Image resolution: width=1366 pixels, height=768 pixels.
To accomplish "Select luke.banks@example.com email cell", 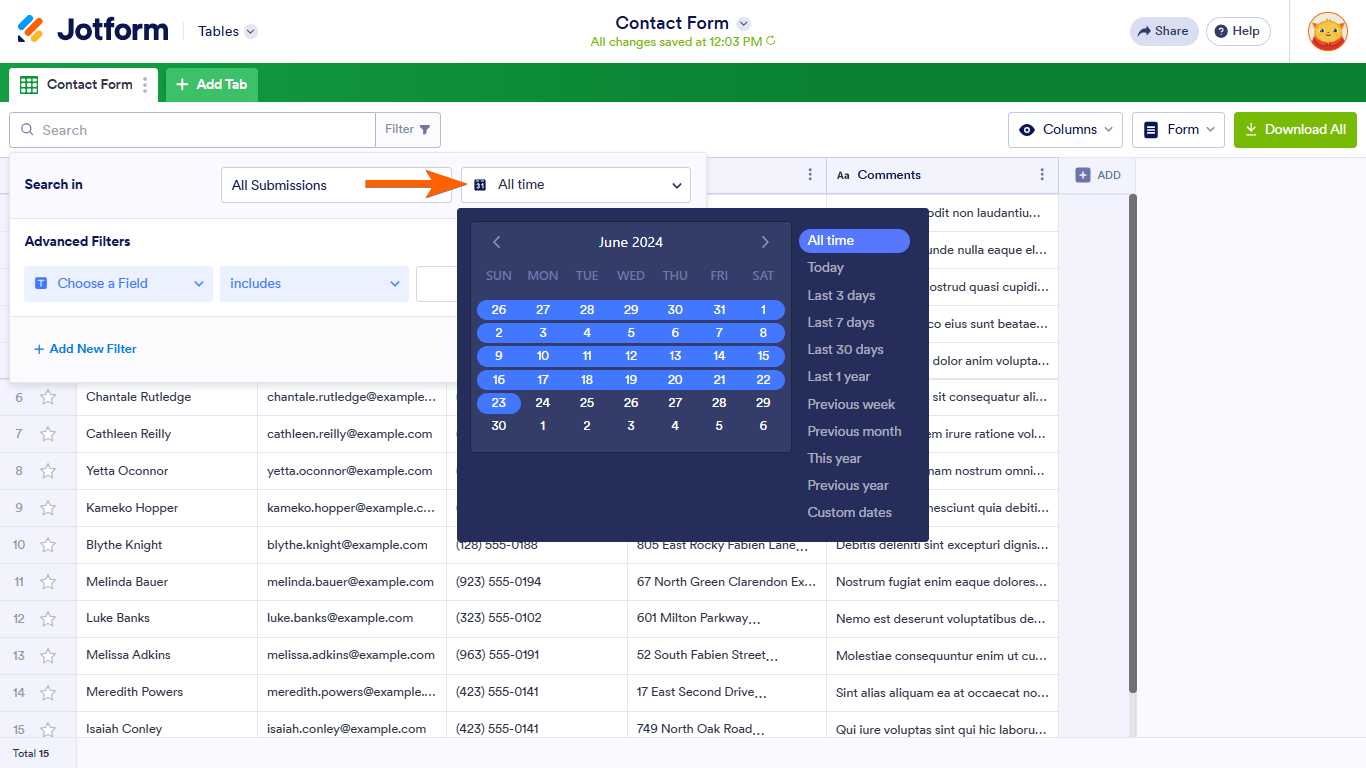I will click(352, 618).
